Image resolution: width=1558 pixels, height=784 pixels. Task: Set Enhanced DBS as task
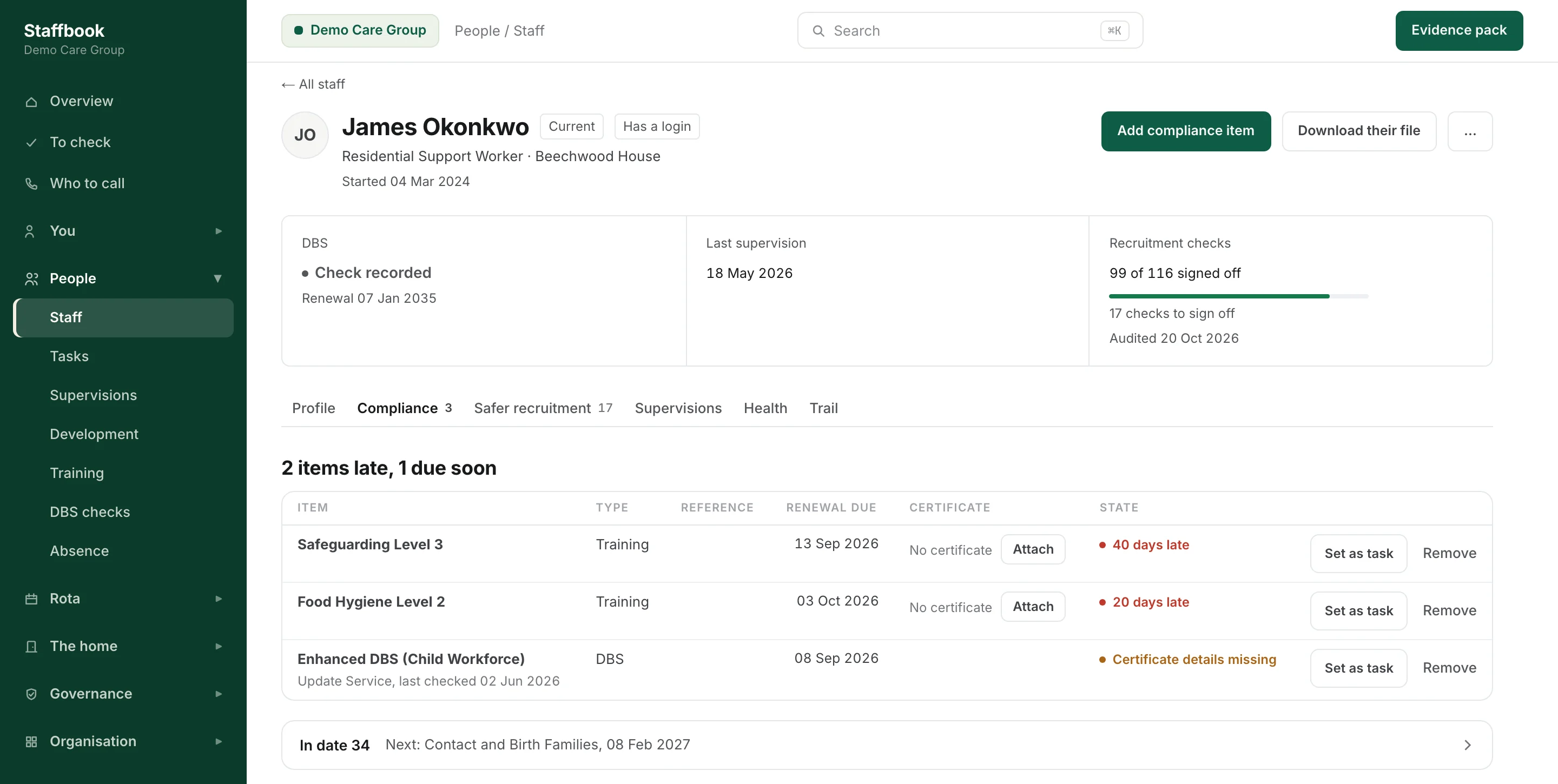(x=1358, y=668)
